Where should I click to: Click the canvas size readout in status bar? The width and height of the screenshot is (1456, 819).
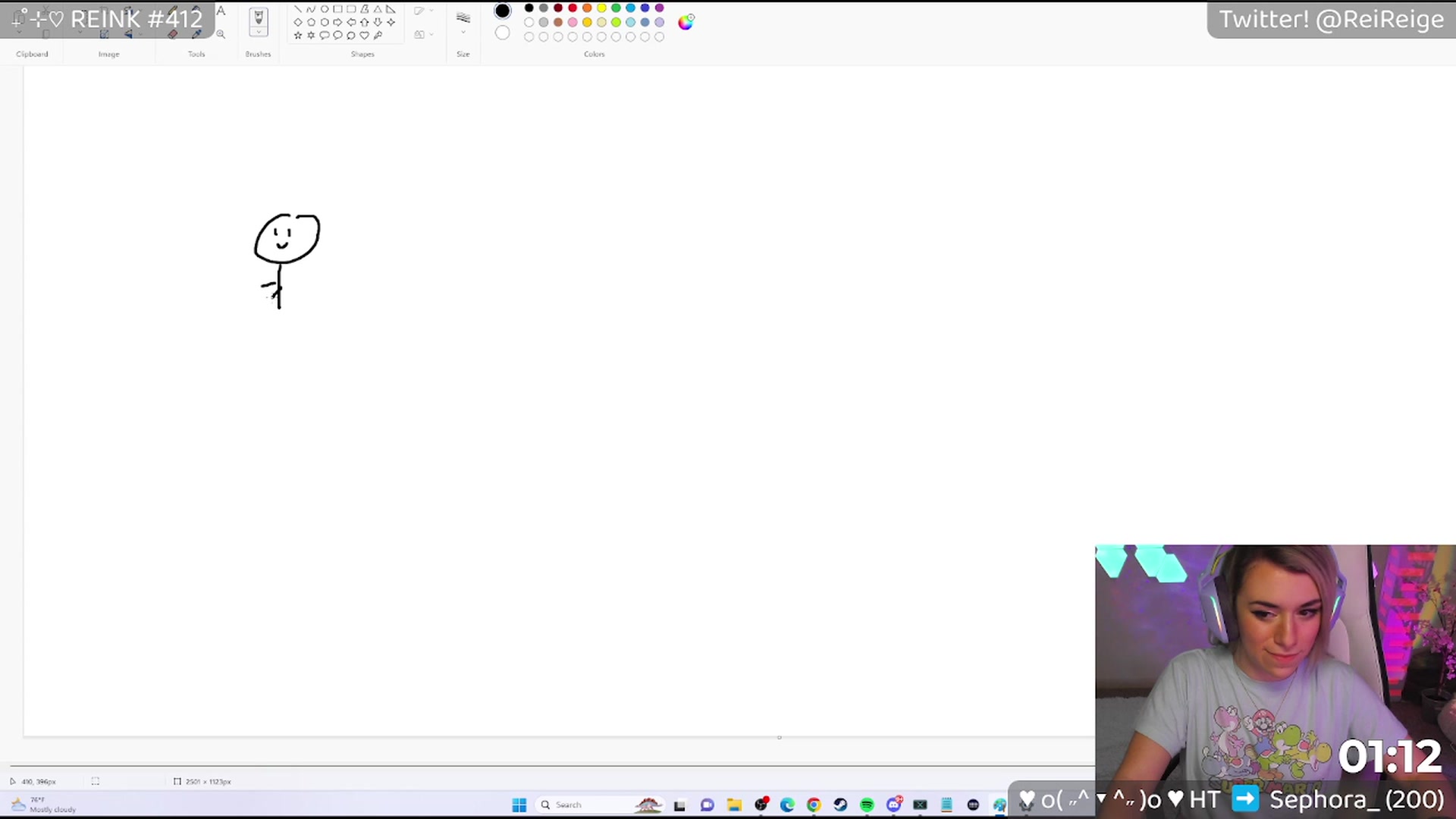[x=202, y=781]
